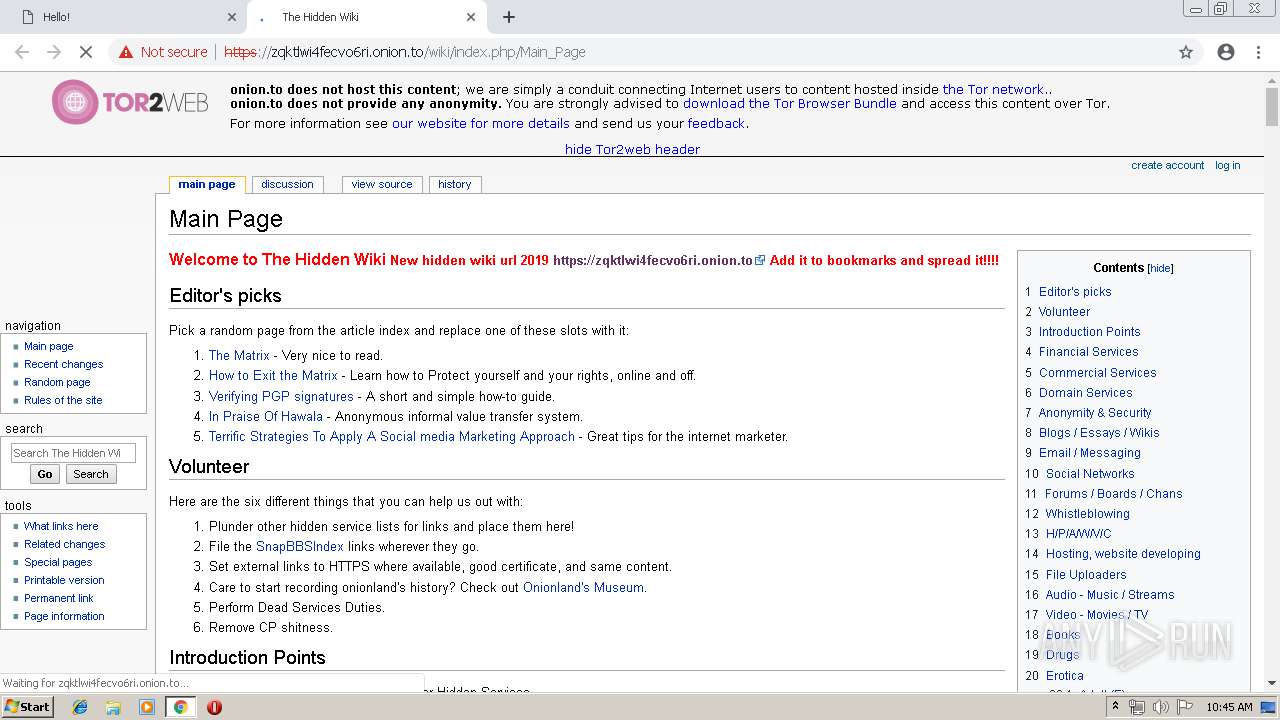Open Page information link
1280x720 pixels.
64,616
